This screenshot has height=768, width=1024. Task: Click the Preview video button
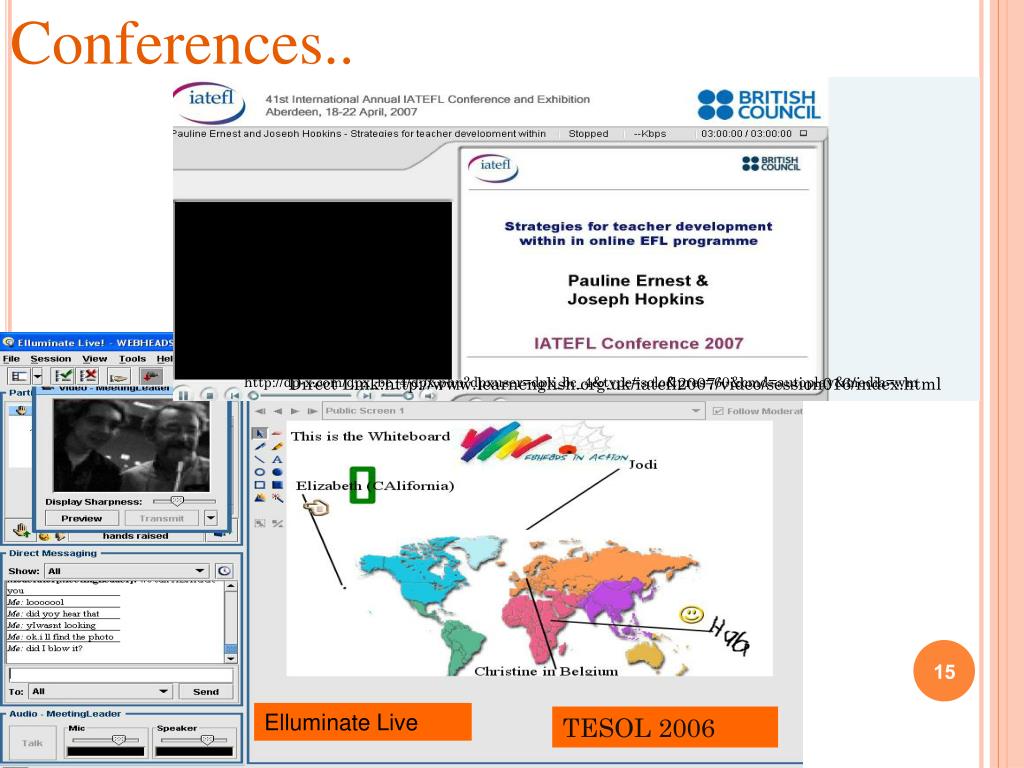(82, 518)
